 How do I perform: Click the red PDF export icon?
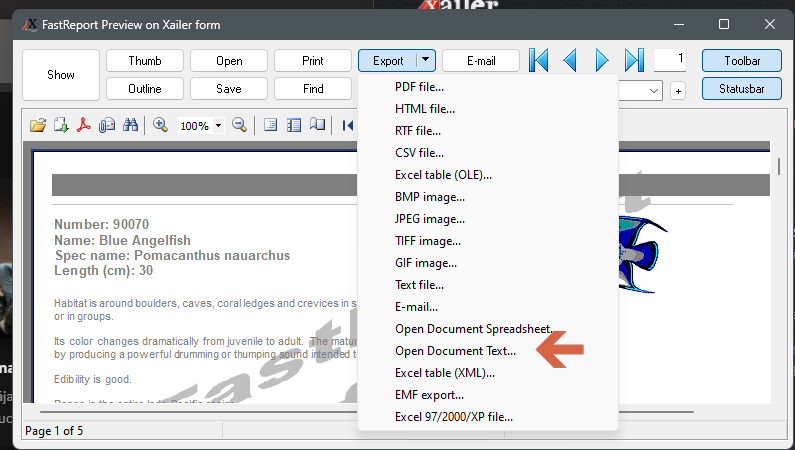coord(84,125)
